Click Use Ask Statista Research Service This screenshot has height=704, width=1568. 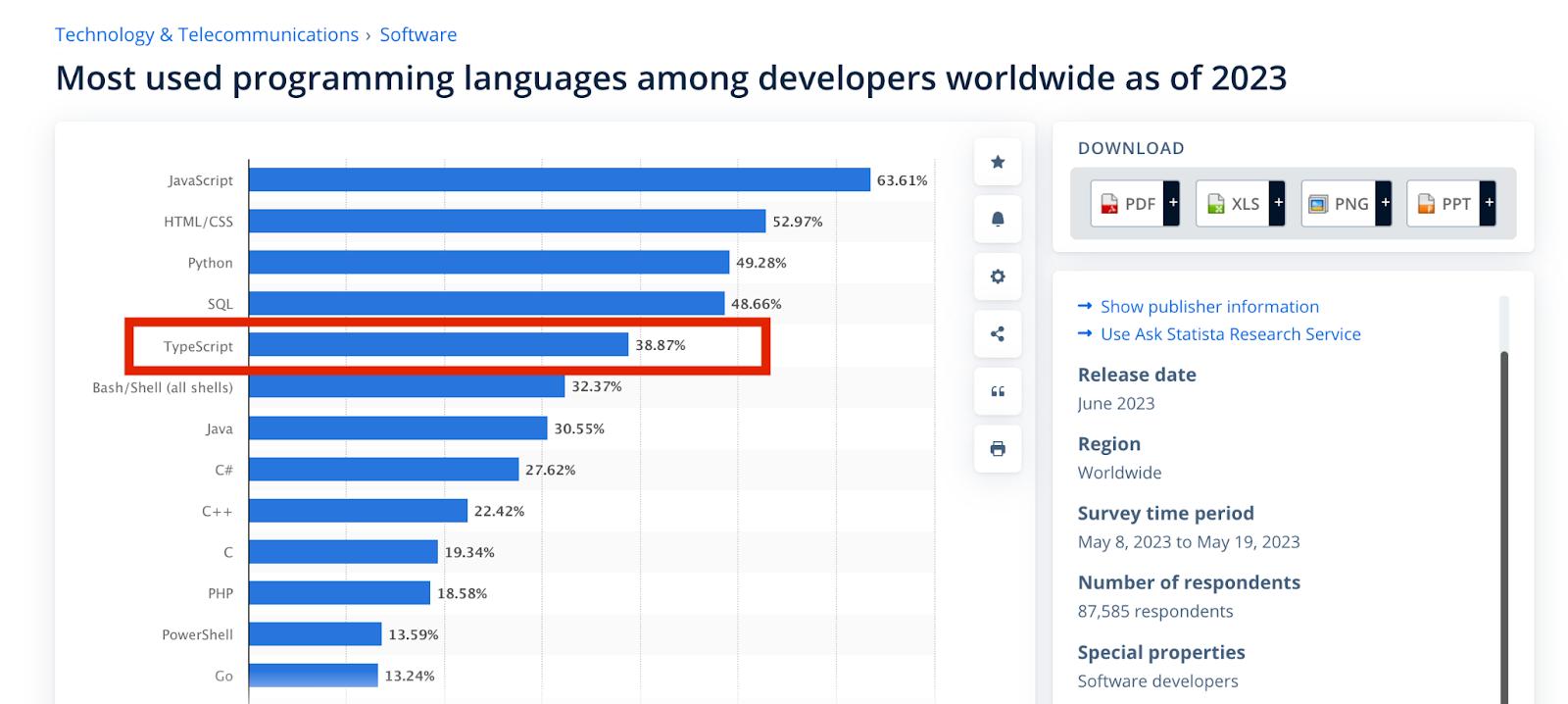pos(1230,334)
